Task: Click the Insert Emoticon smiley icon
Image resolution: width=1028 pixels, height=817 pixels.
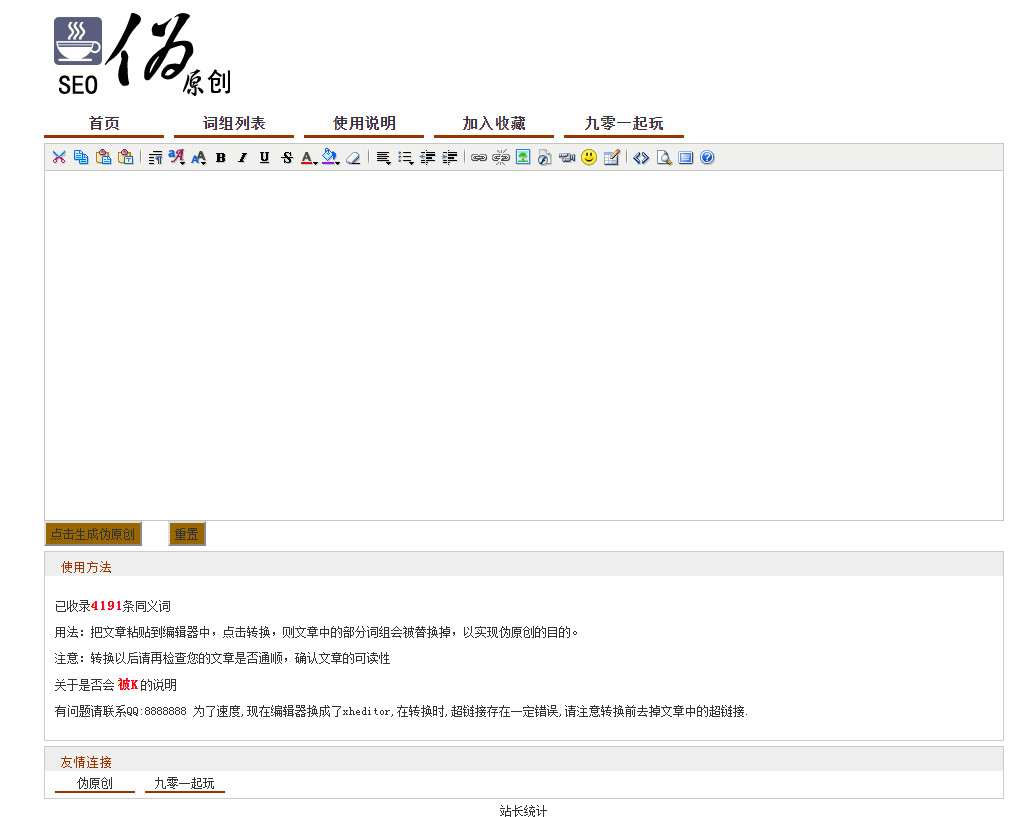Action: pos(588,157)
